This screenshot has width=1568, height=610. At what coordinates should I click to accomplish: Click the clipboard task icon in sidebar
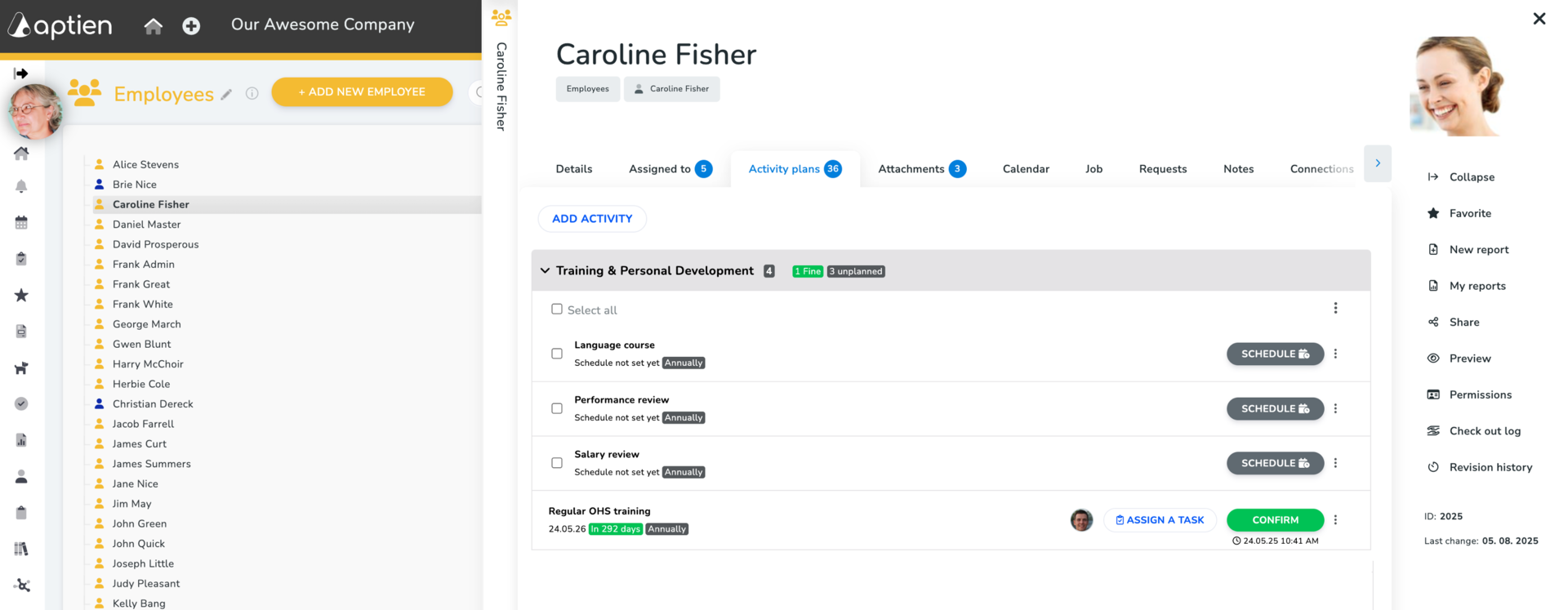click(21, 259)
